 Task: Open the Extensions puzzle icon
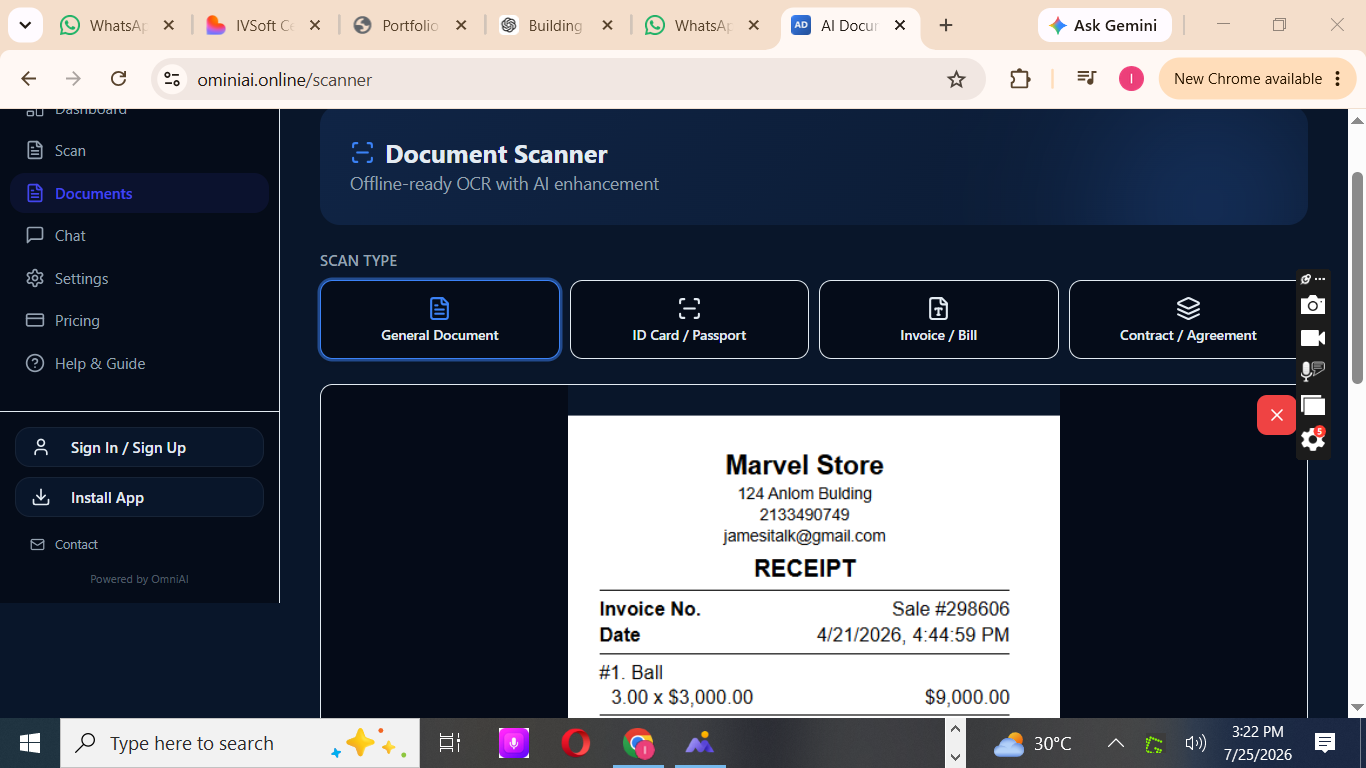[1020, 79]
